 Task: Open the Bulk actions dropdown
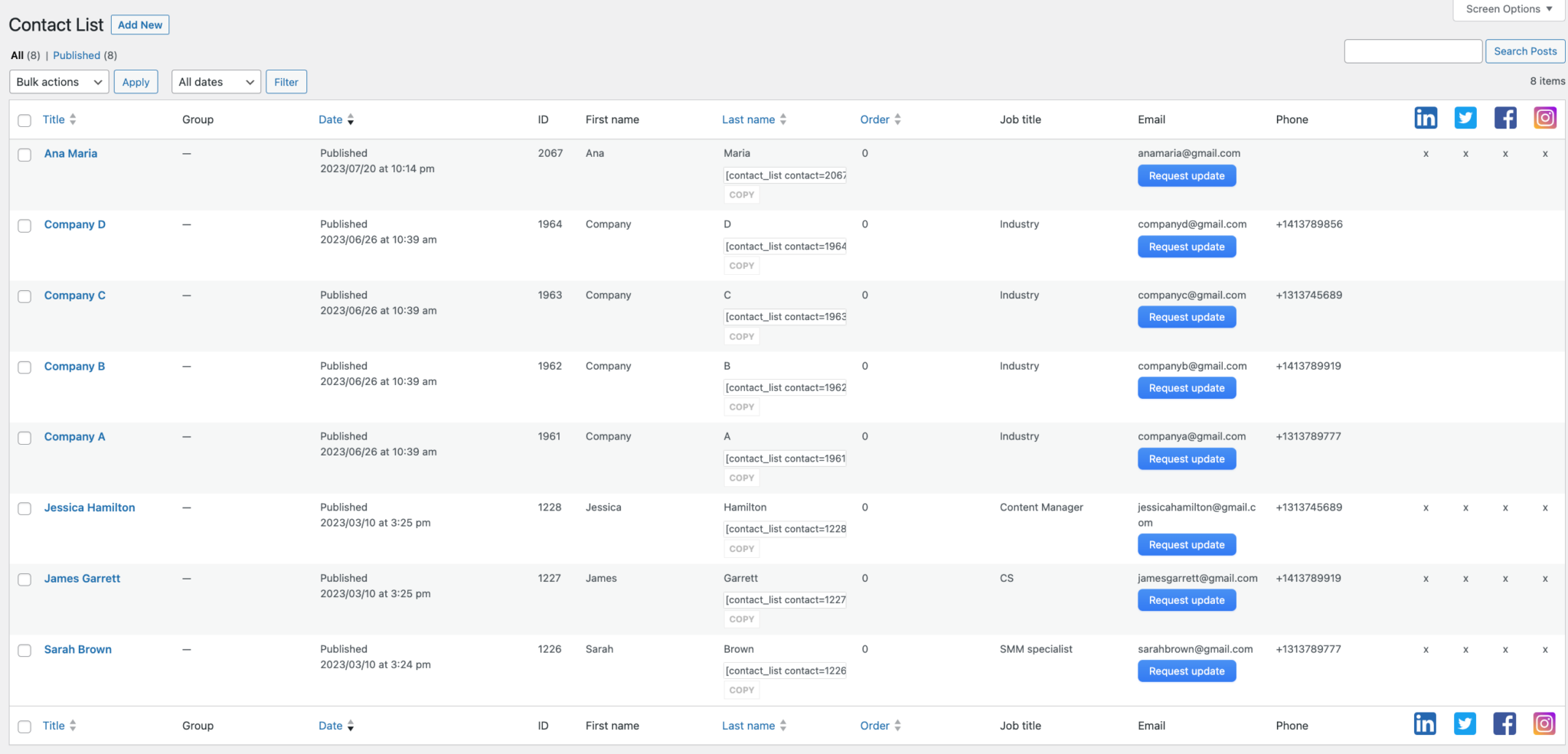tap(59, 82)
